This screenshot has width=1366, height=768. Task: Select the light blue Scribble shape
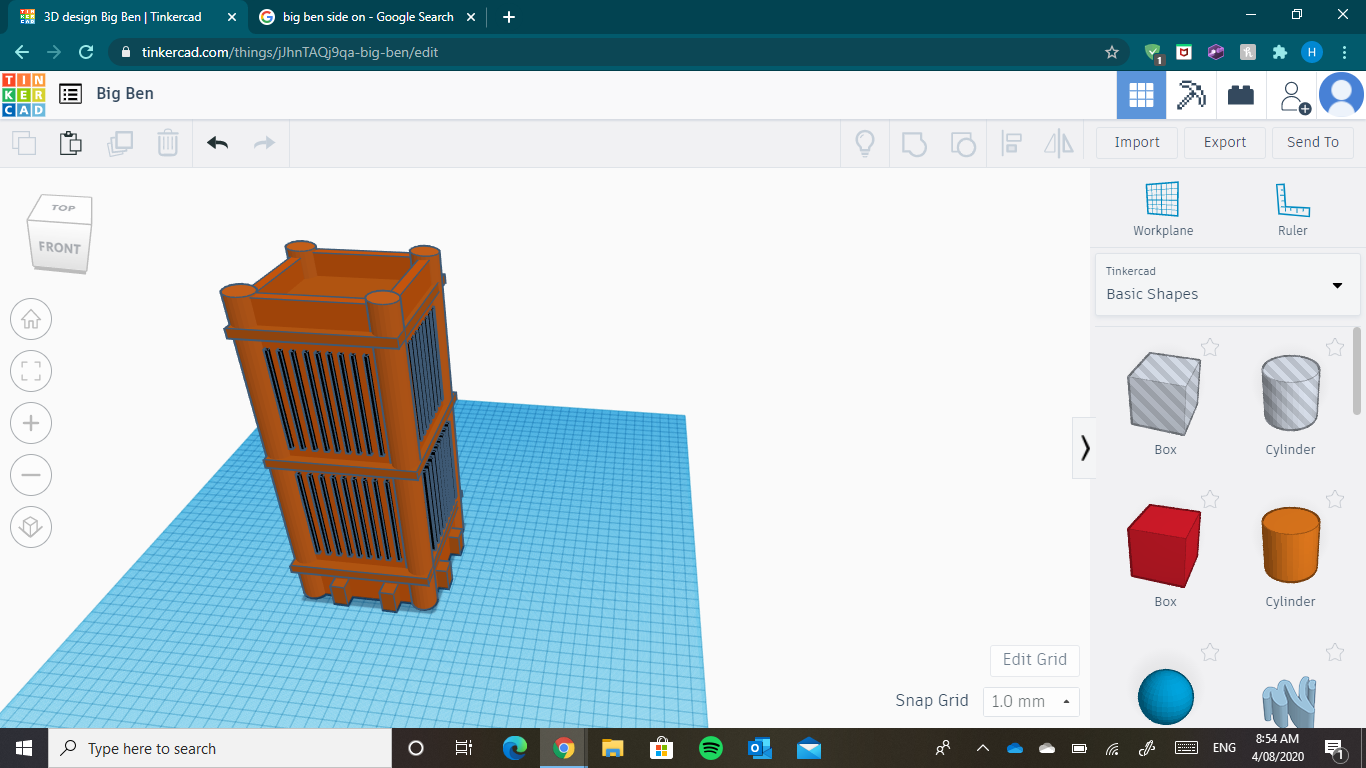tap(1290, 702)
